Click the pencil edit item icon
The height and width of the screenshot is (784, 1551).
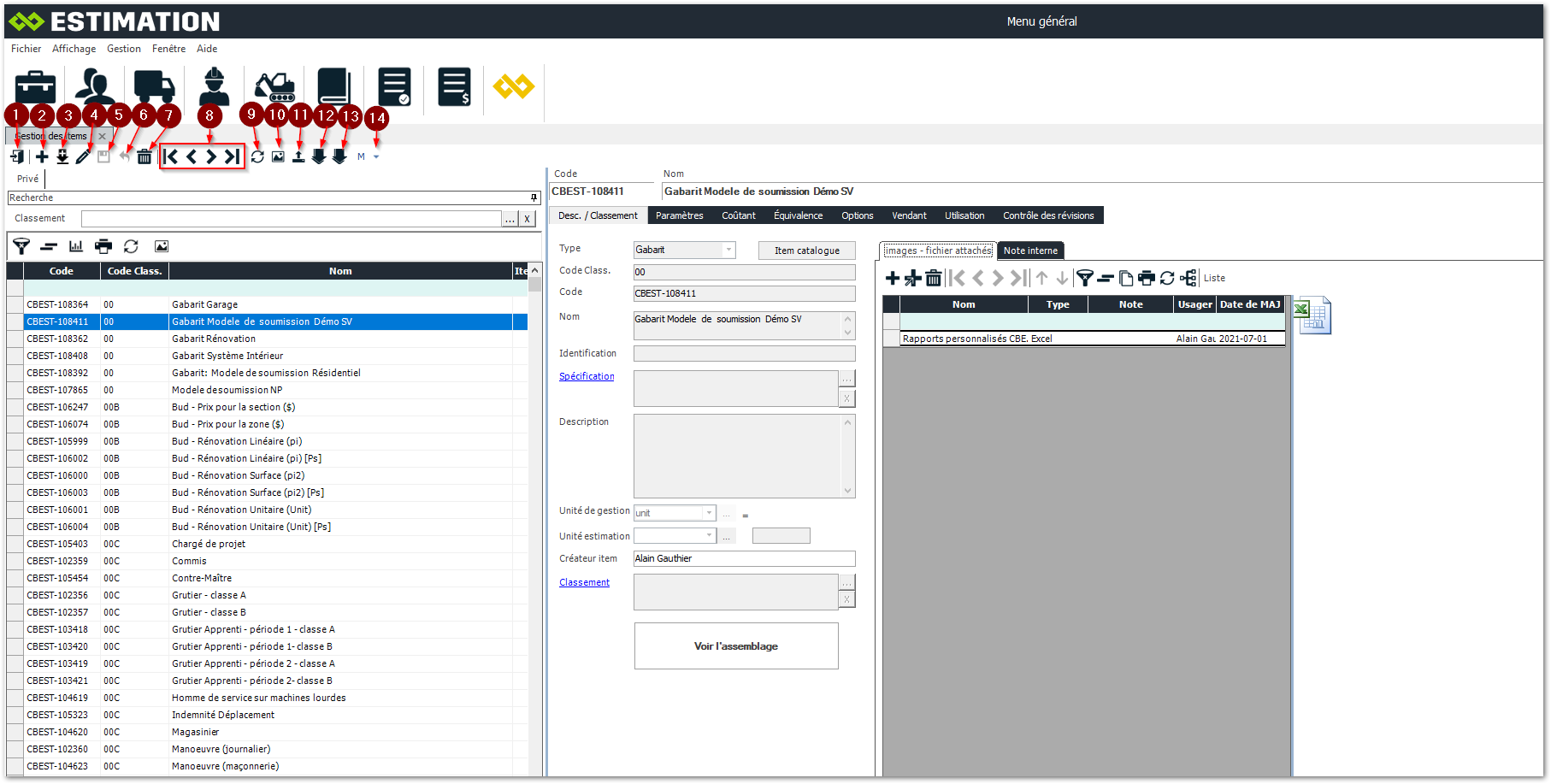click(83, 156)
